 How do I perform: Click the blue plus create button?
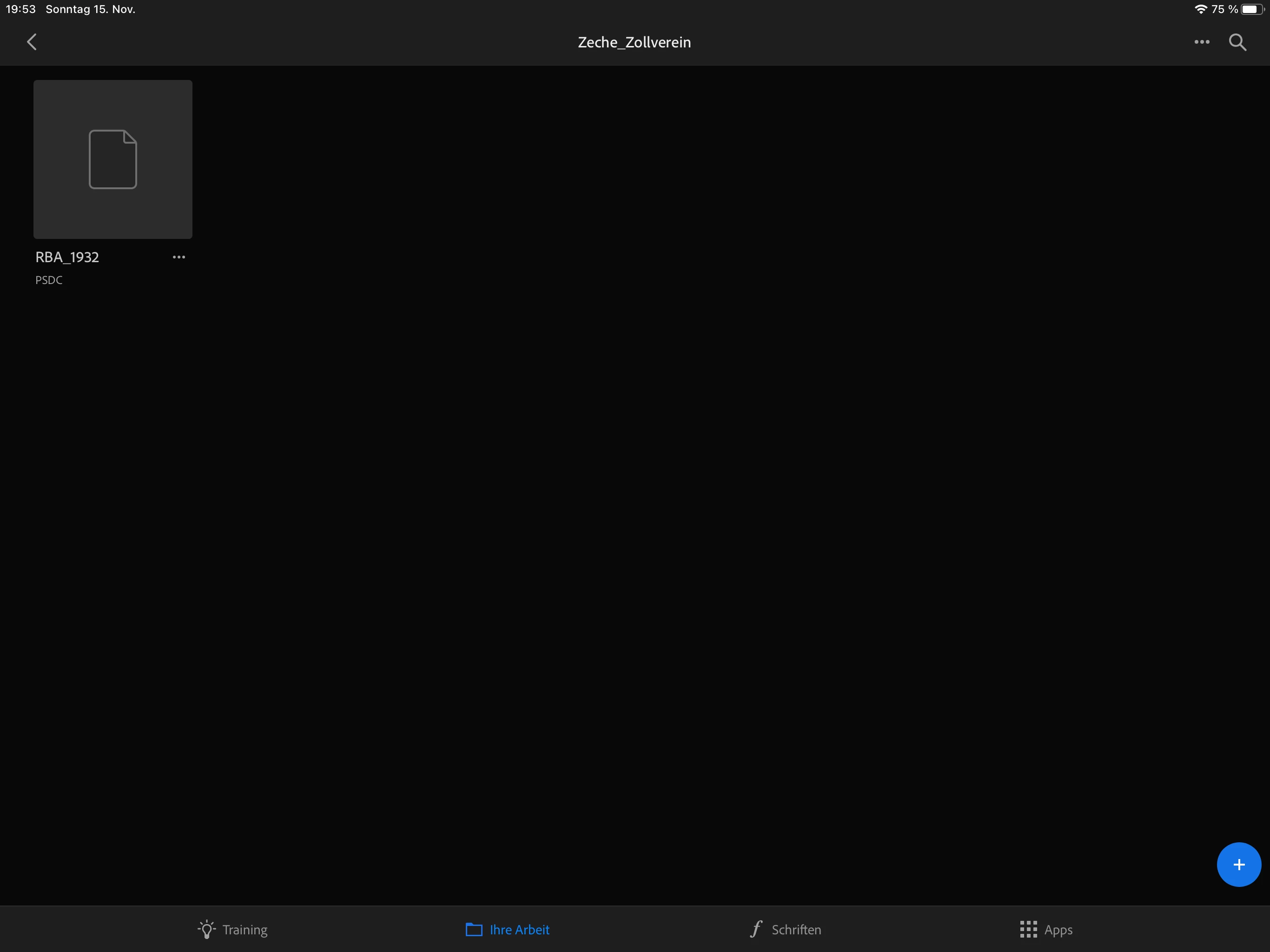1238,864
